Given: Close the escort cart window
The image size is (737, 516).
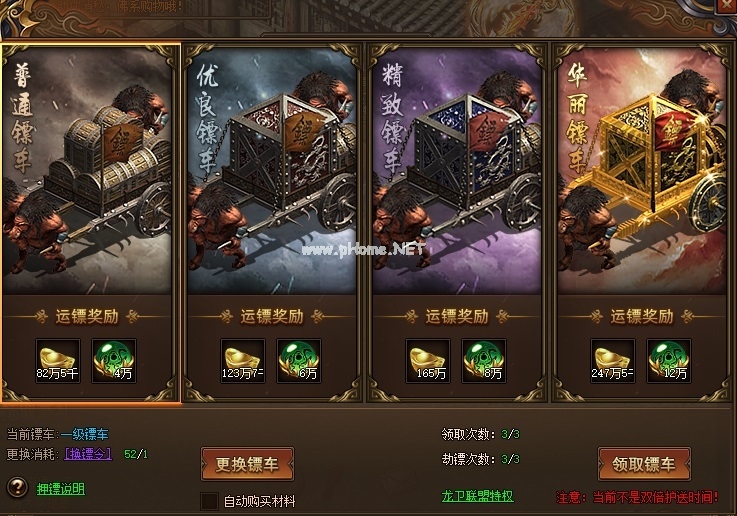Looking at the screenshot, I should pyautogui.click(x=726, y=6).
